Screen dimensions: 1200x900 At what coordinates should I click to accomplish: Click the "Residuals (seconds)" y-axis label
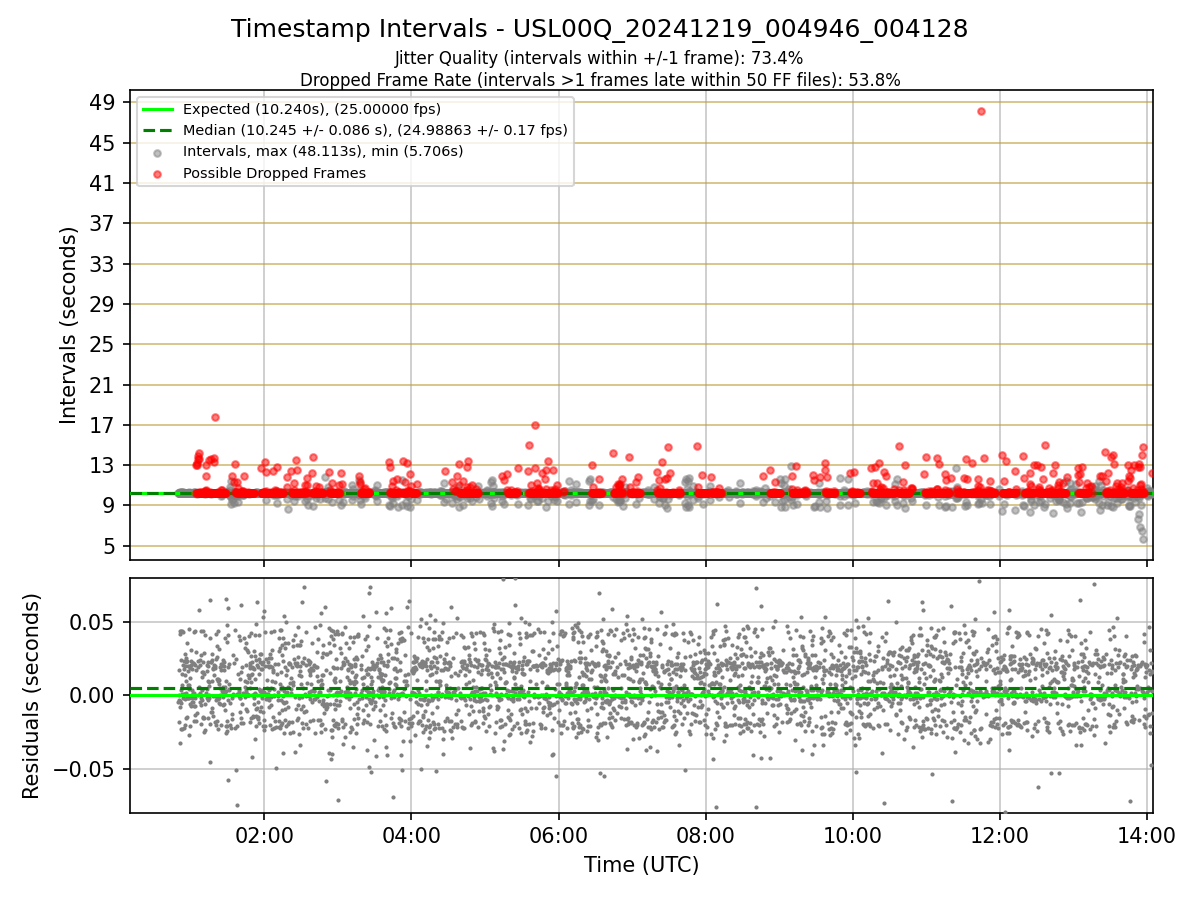(x=31, y=696)
